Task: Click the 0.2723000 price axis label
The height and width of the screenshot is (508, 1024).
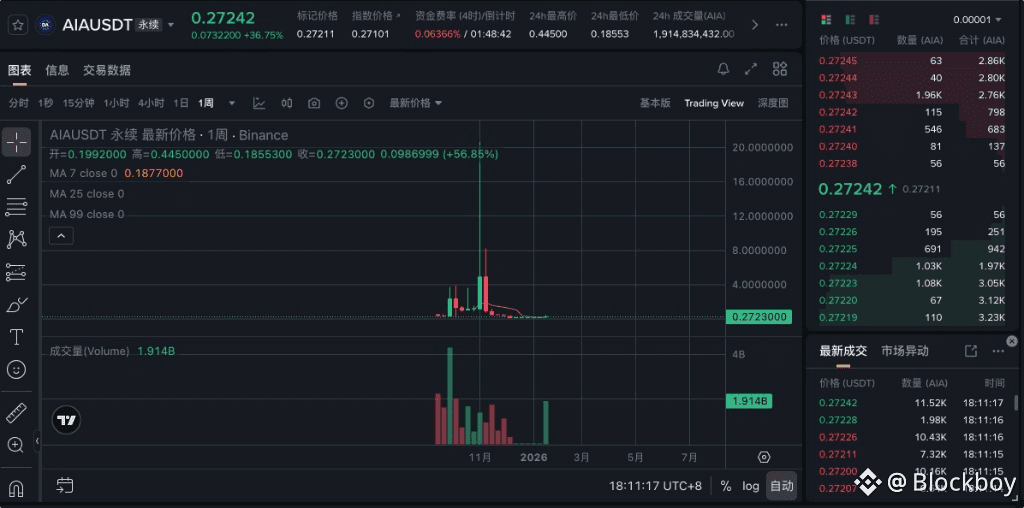Action: (x=758, y=317)
